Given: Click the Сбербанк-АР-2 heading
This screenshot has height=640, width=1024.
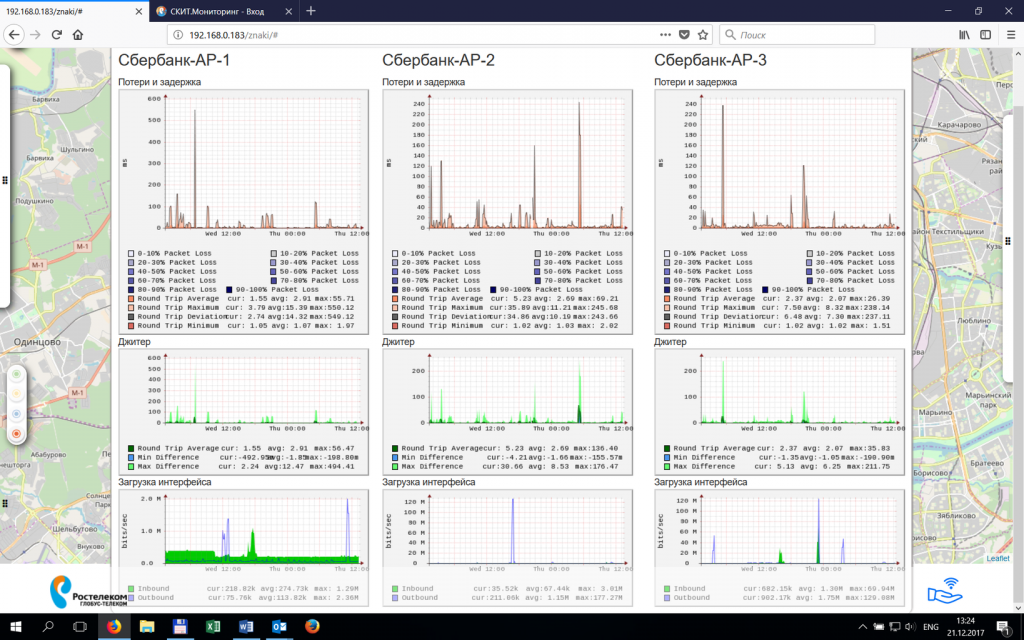Looking at the screenshot, I should coord(438,60).
